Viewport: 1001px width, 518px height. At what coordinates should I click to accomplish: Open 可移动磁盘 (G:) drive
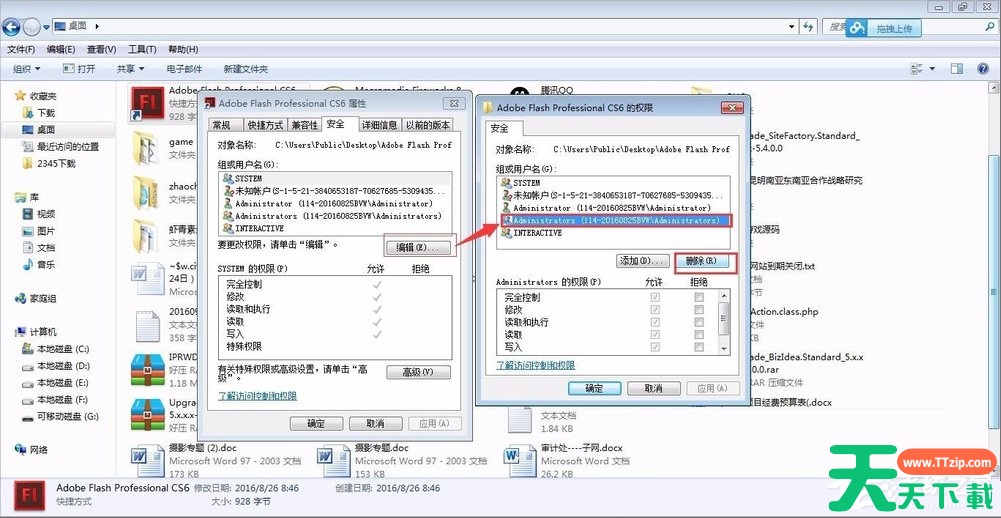61,416
